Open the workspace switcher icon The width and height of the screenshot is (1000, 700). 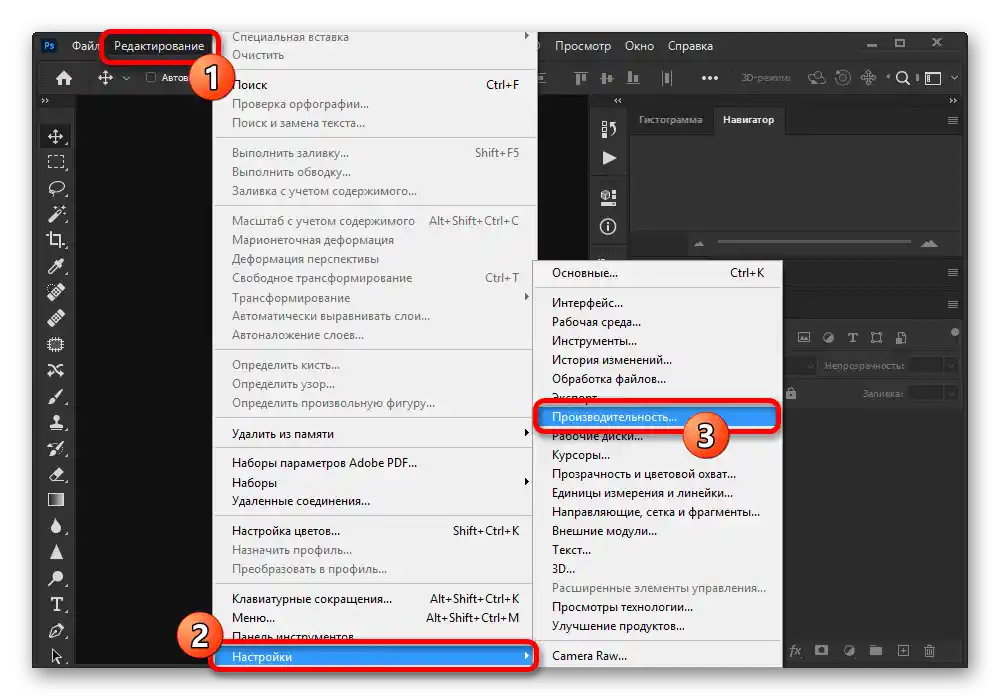coord(933,78)
